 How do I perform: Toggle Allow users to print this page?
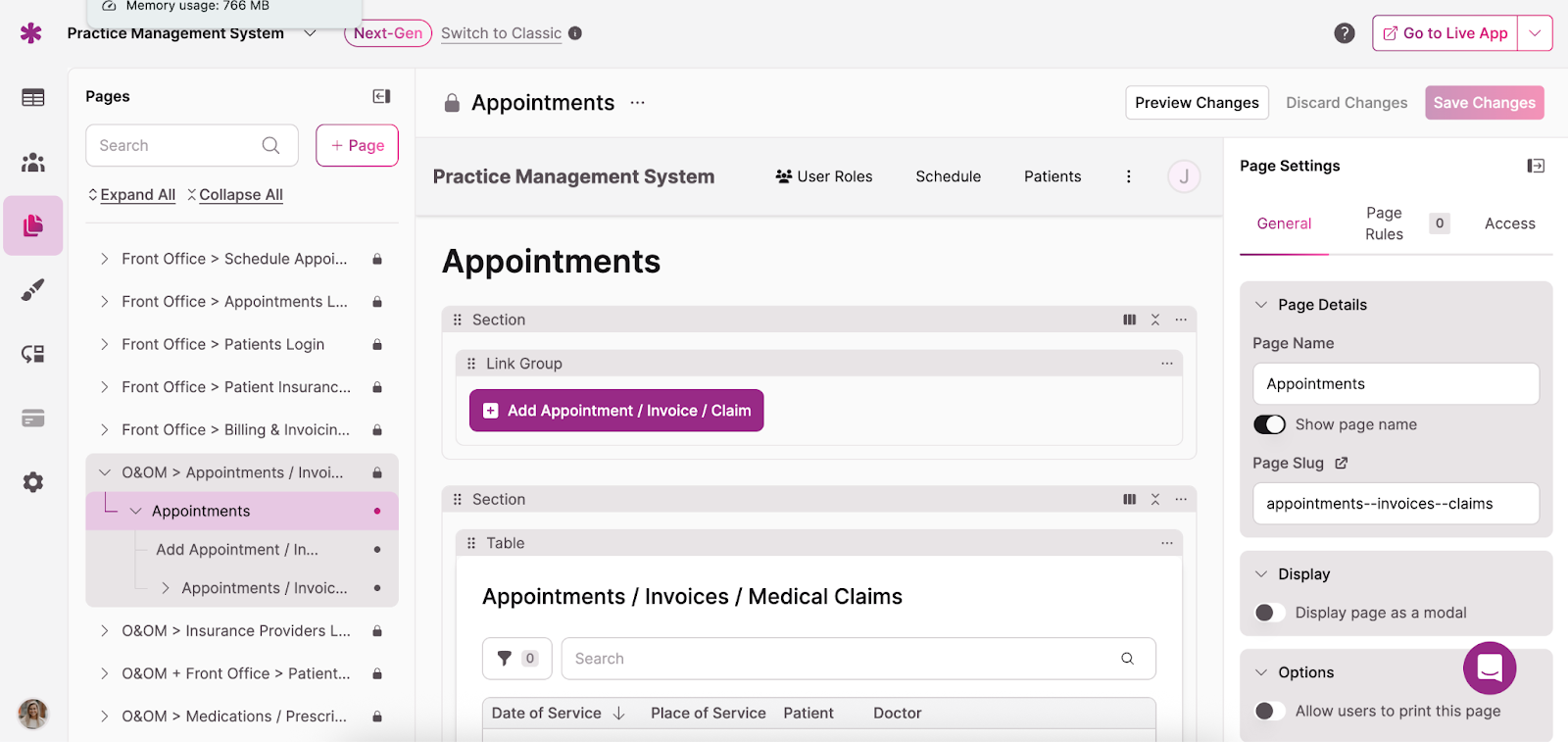pyautogui.click(x=1270, y=711)
